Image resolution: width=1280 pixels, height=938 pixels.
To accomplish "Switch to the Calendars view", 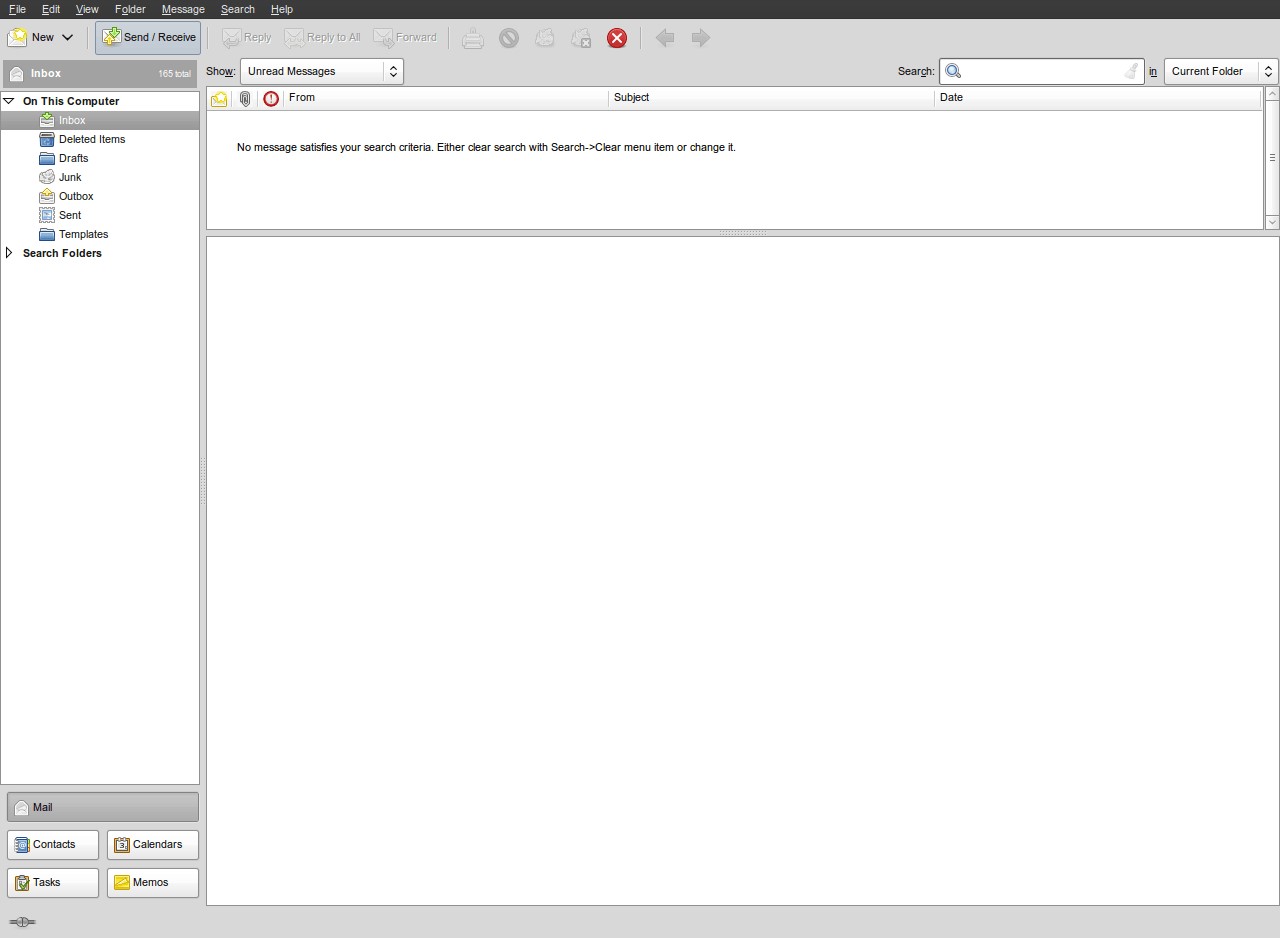I will click(x=152, y=844).
